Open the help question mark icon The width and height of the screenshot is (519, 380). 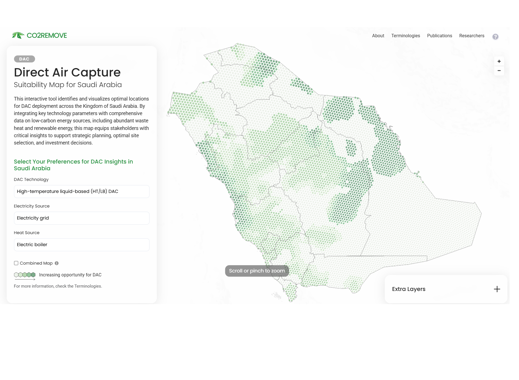point(495,37)
